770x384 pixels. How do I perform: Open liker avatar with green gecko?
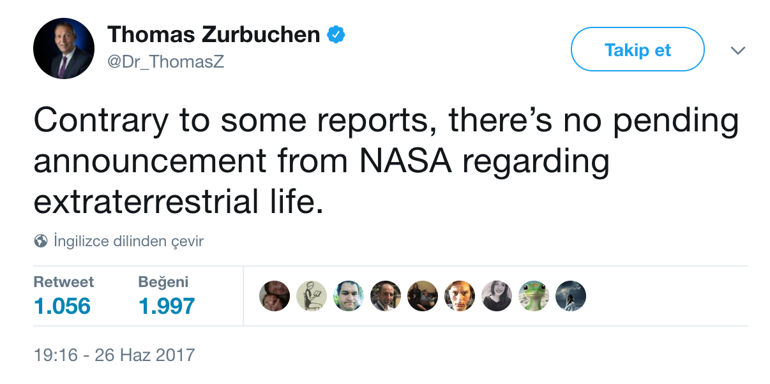coord(533,296)
